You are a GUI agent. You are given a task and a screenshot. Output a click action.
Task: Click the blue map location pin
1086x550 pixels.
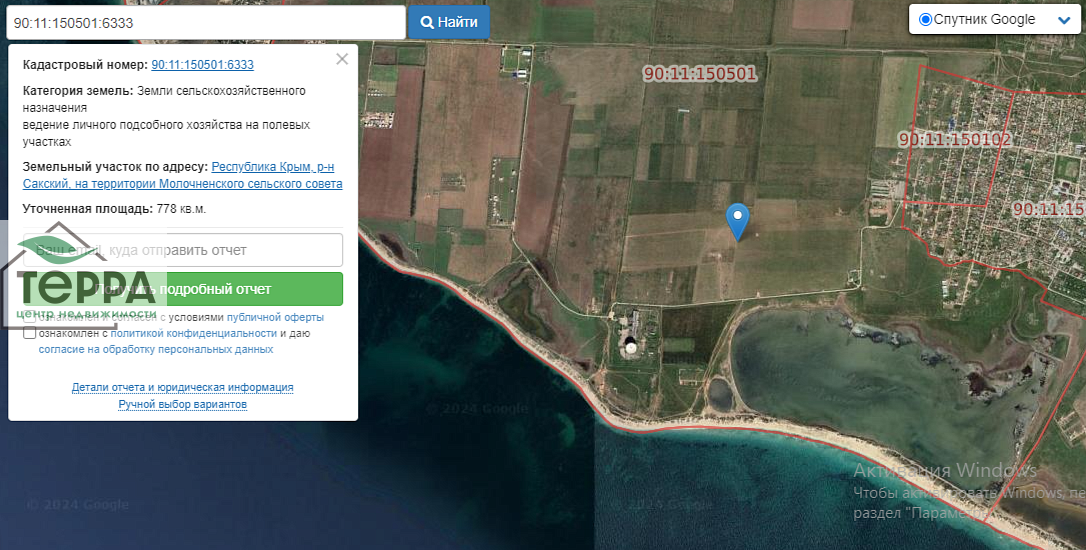click(x=737, y=218)
